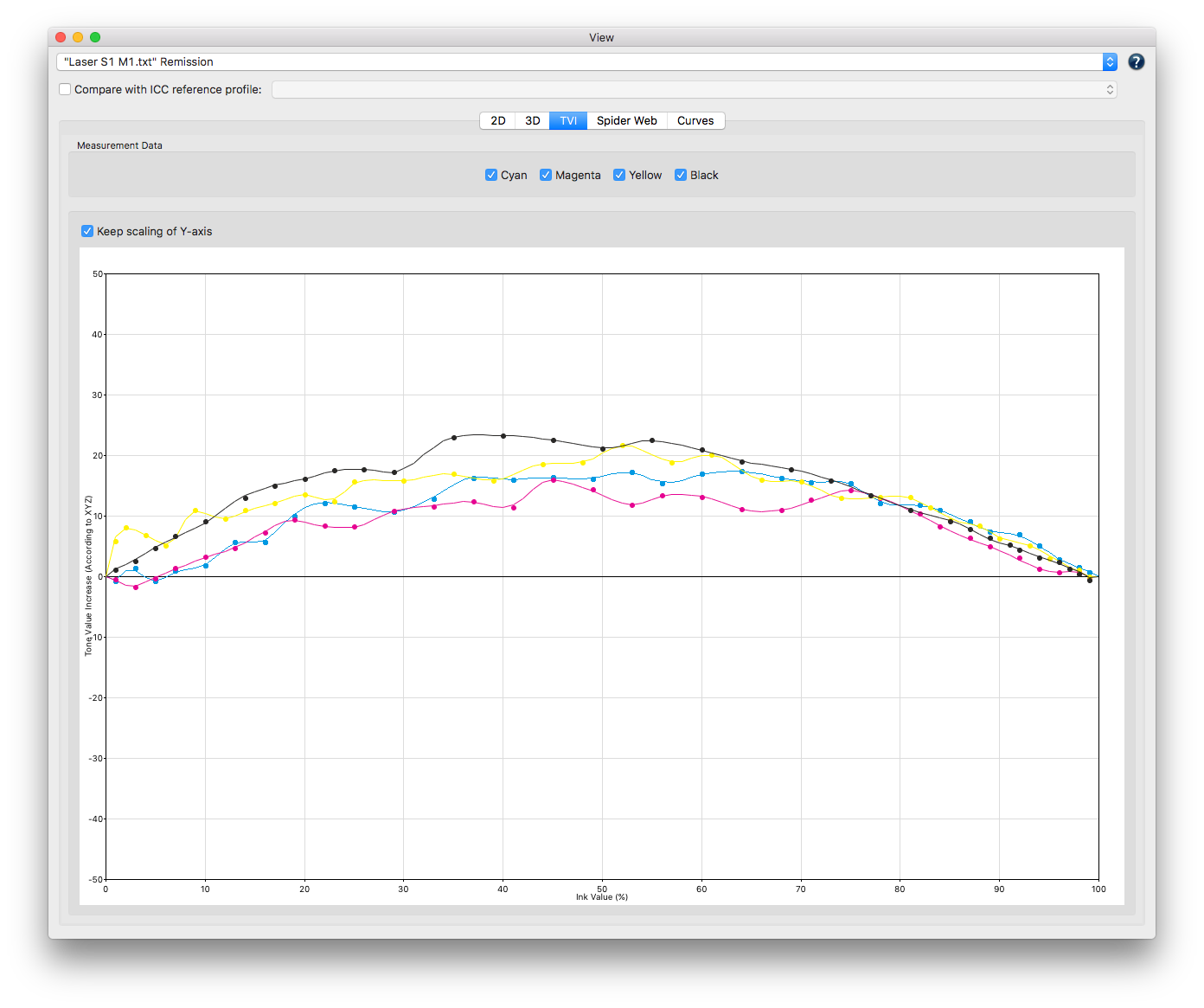Open the ICC reference profile dropdown

click(695, 89)
